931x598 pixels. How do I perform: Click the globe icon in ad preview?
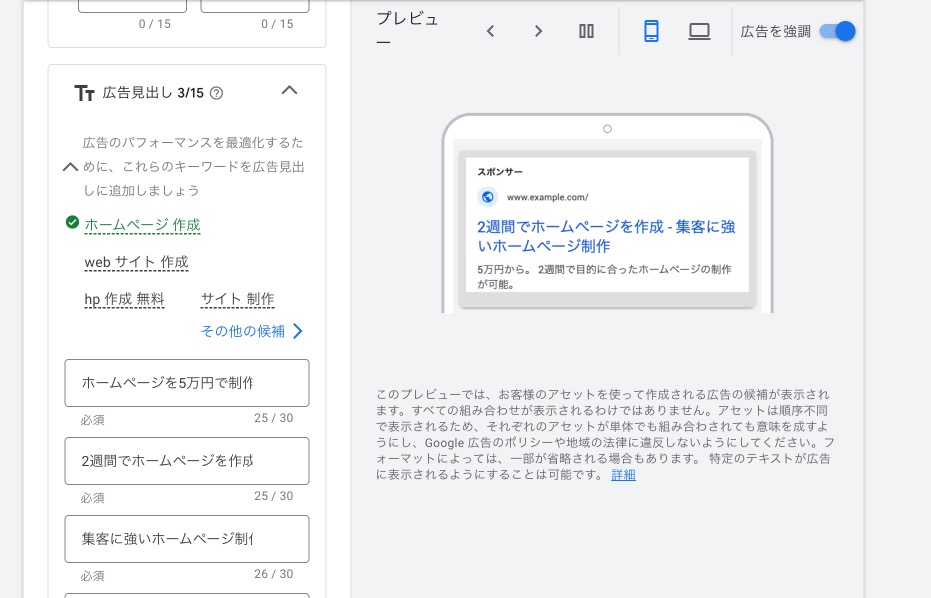click(488, 197)
